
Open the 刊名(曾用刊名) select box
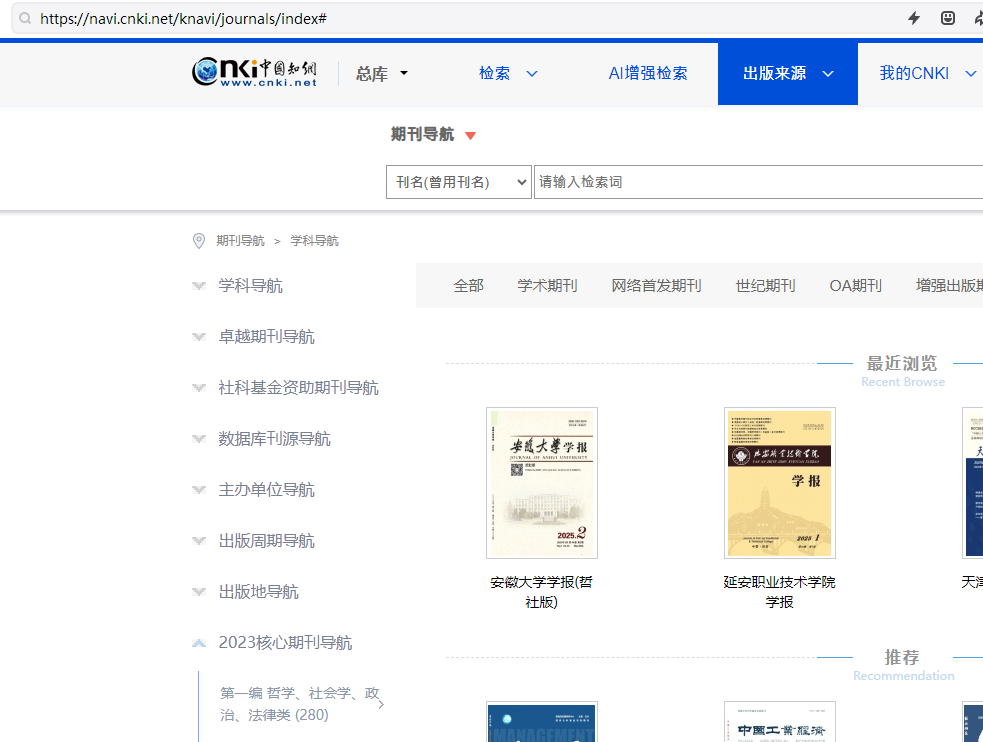459,182
